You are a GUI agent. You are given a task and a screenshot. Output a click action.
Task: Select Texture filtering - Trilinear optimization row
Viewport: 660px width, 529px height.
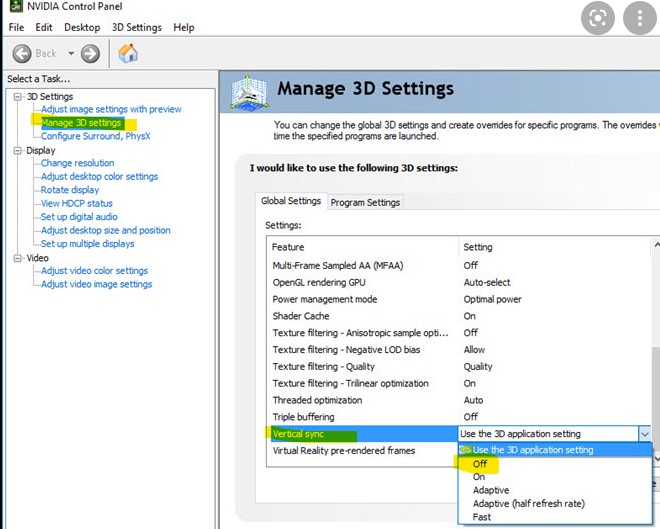(459, 383)
